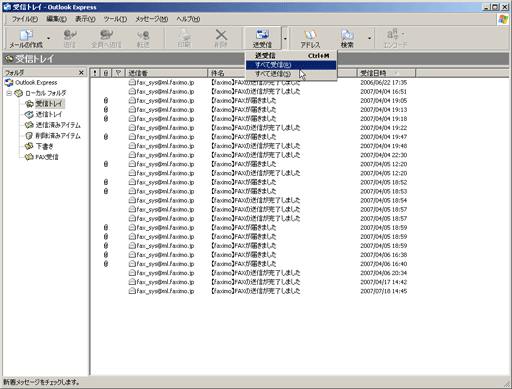Click the 受信トレイ folder banner title
The height and width of the screenshot is (389, 512).
pos(34,59)
